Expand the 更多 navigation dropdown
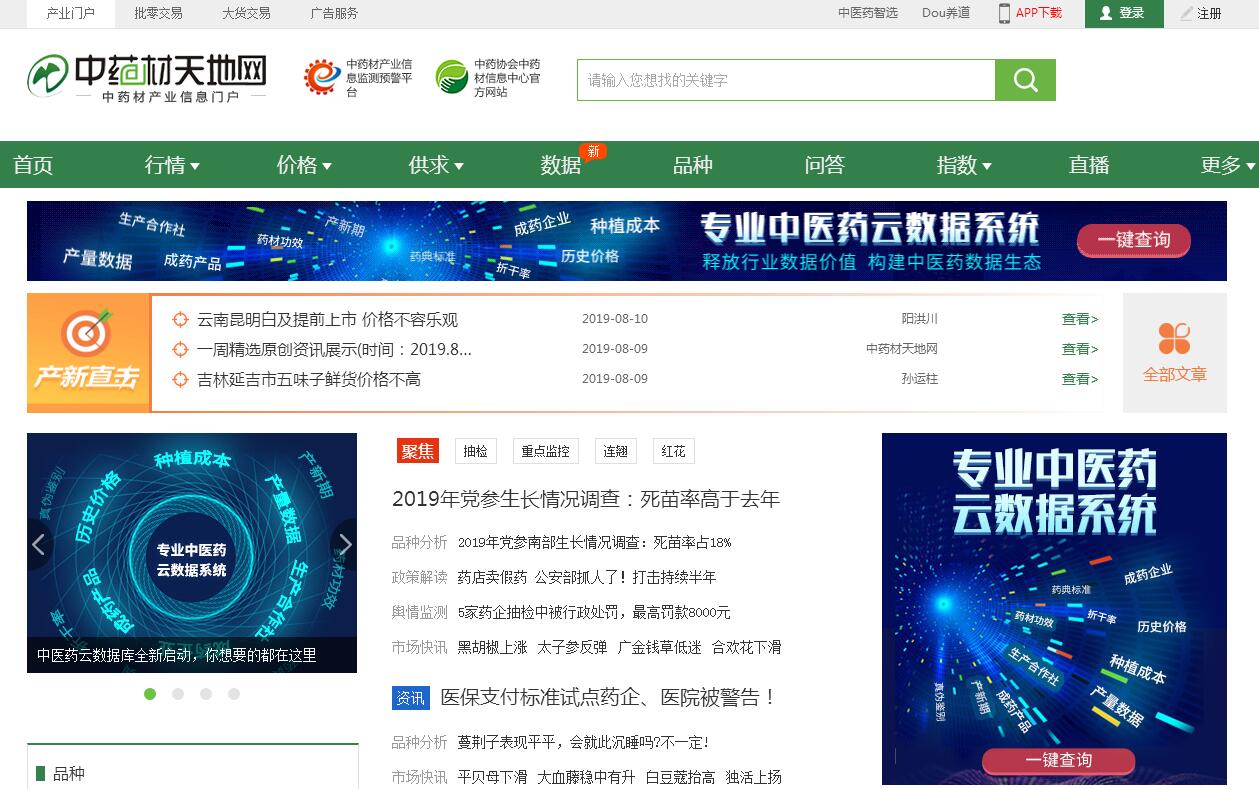1259x789 pixels. [x=1228, y=165]
